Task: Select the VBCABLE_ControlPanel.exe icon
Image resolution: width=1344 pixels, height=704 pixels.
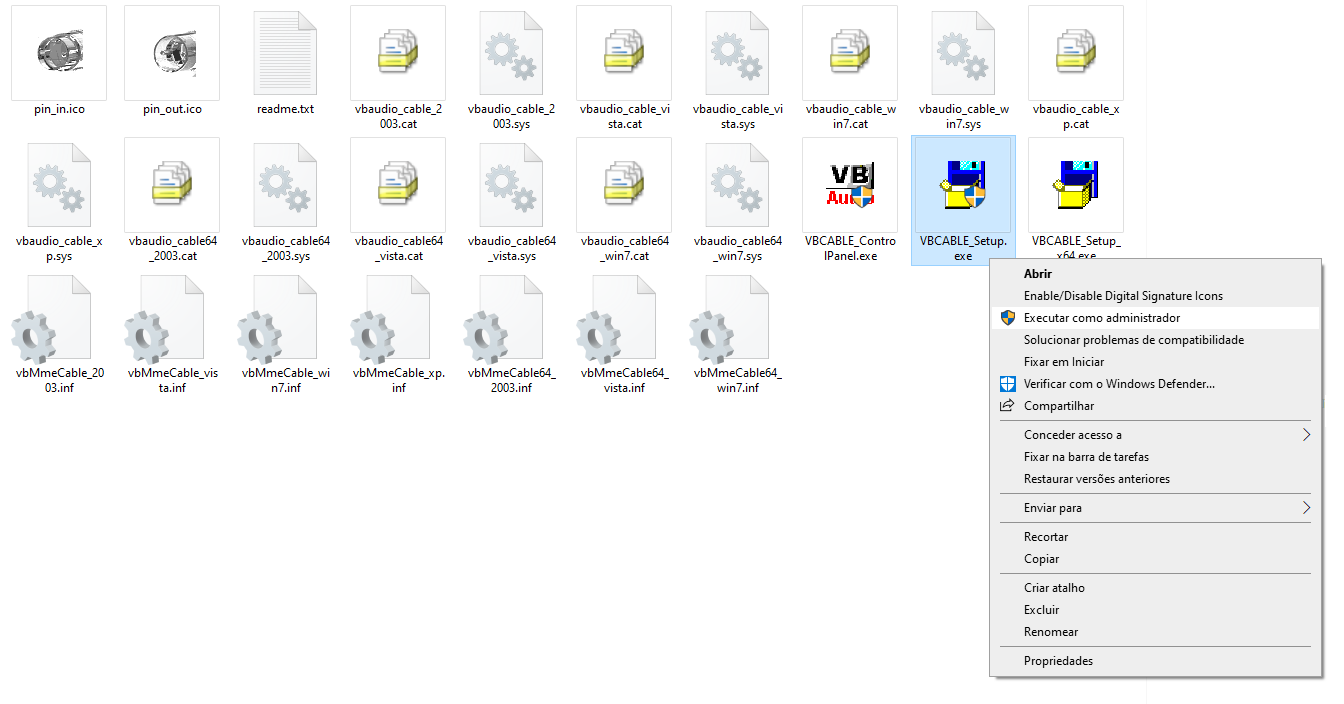Action: coord(849,185)
